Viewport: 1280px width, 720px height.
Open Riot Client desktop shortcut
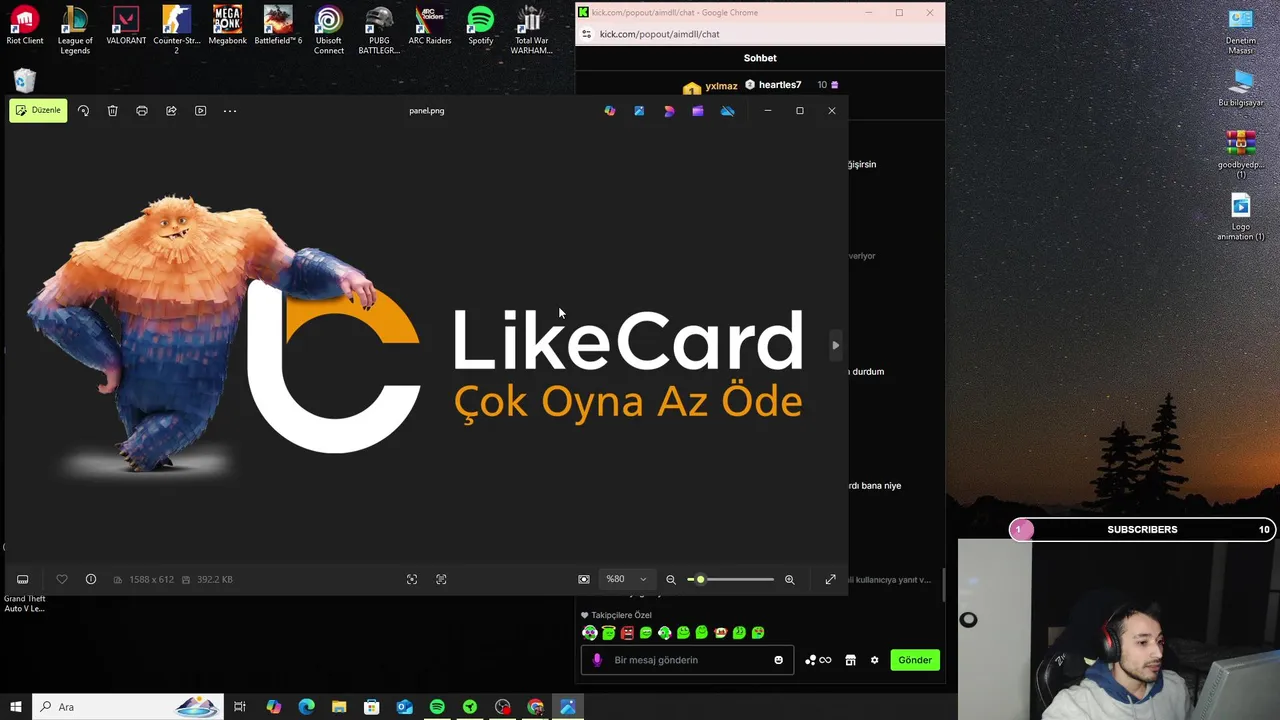(x=25, y=26)
